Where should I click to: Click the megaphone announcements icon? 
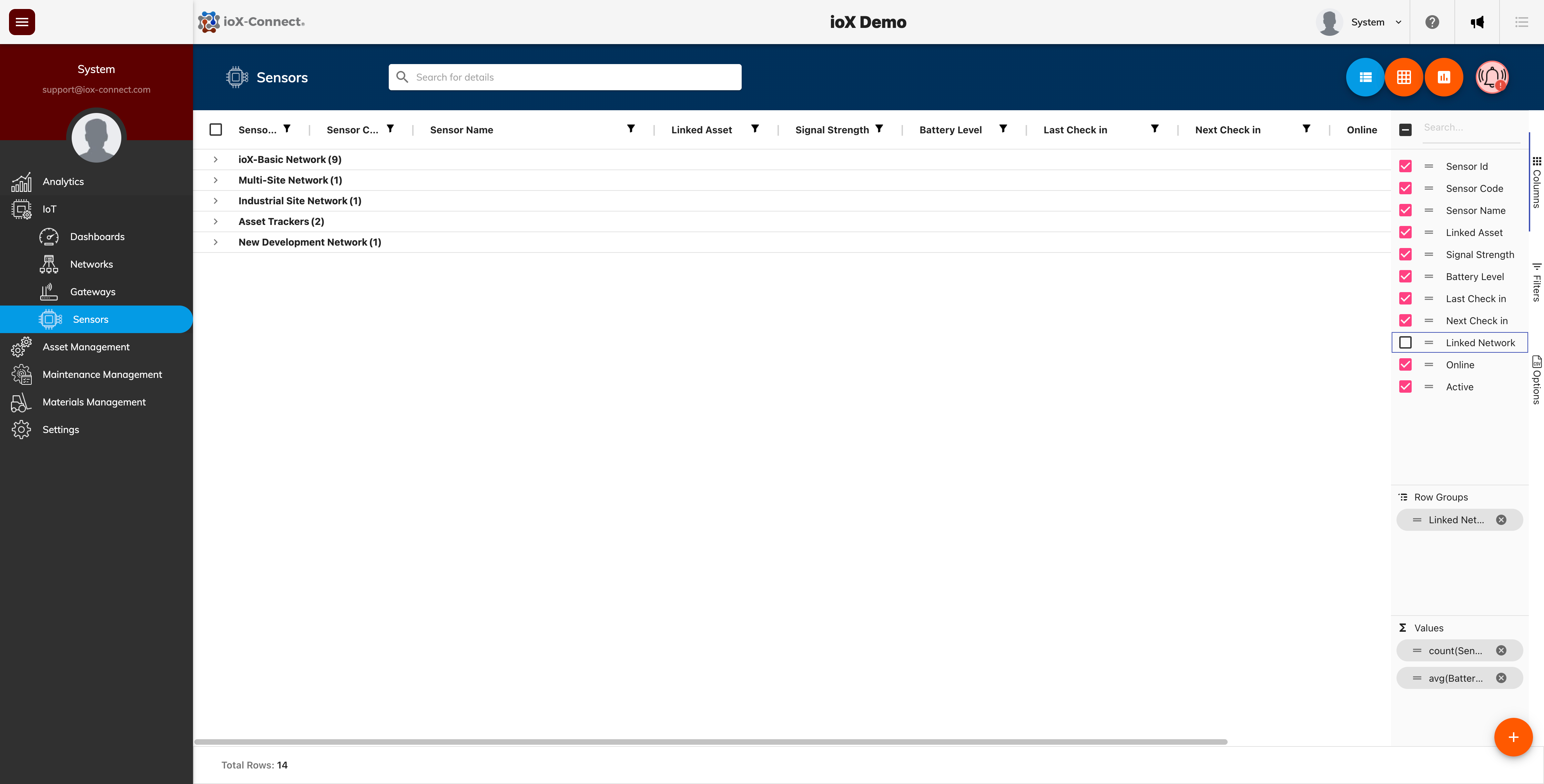[1477, 22]
